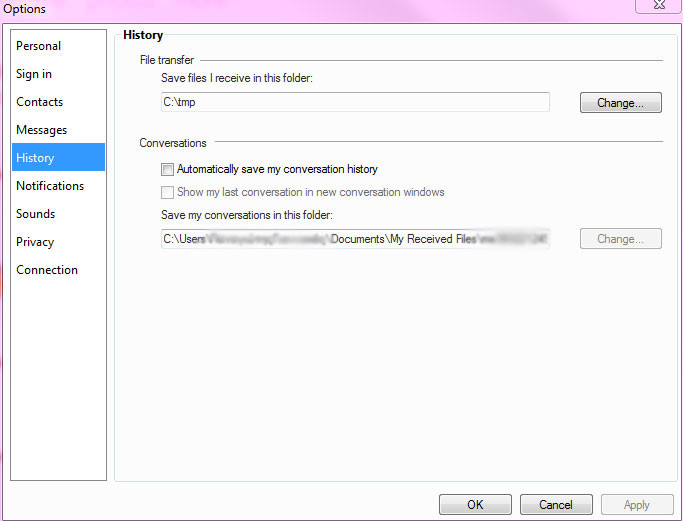Viewport: 683px width, 521px height.
Task: Switch to the Connection settings
Action: 47,270
